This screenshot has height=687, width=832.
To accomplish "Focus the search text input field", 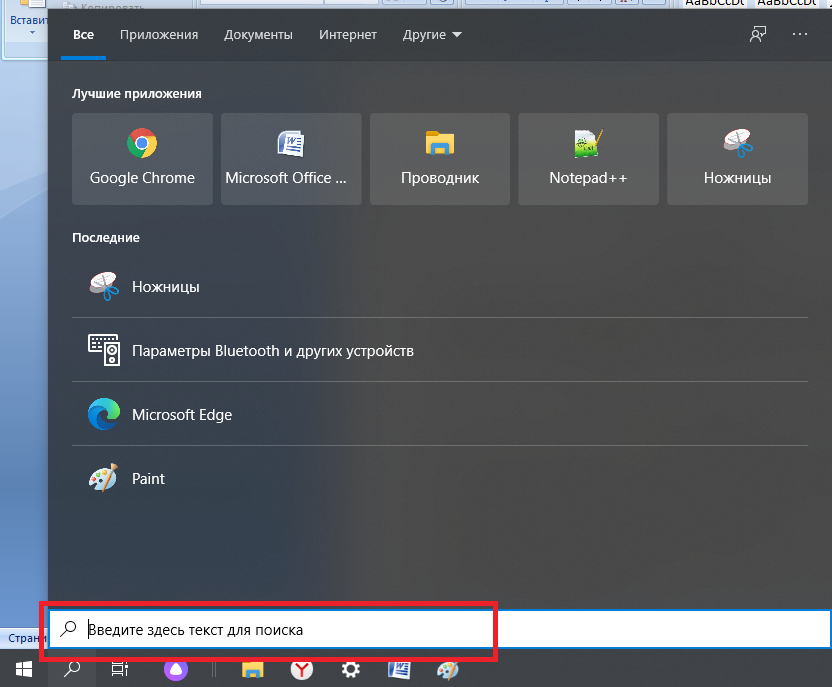I will click(x=440, y=629).
